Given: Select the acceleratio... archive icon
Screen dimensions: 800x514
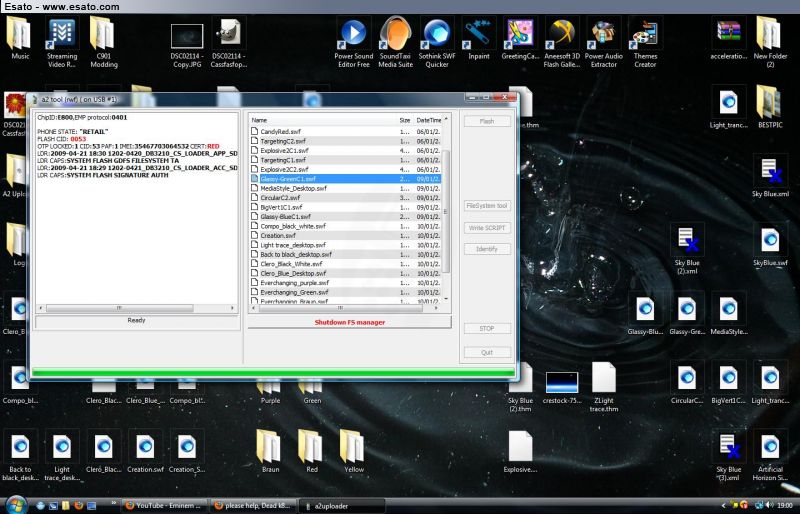Looking at the screenshot, I should [x=728, y=38].
